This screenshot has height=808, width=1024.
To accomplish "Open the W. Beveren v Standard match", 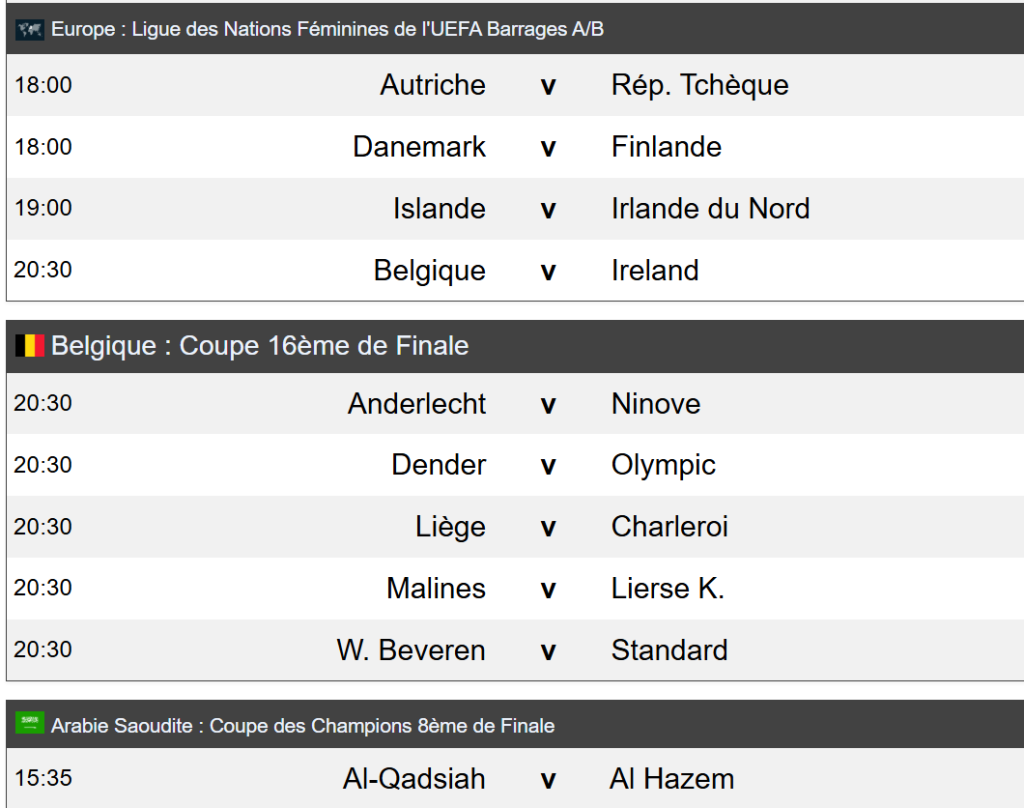I will [x=547, y=651].
